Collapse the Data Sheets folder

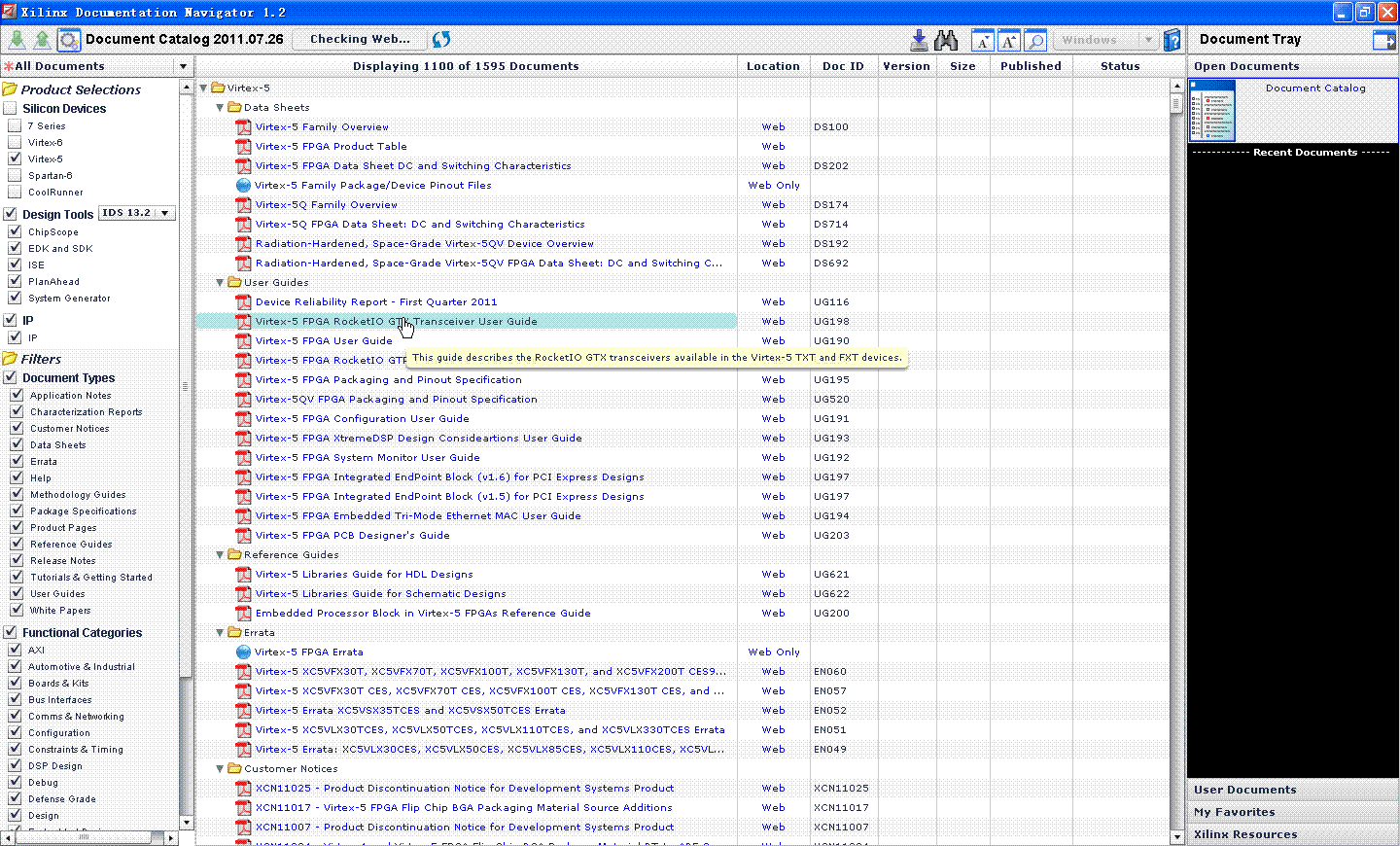pos(221,108)
